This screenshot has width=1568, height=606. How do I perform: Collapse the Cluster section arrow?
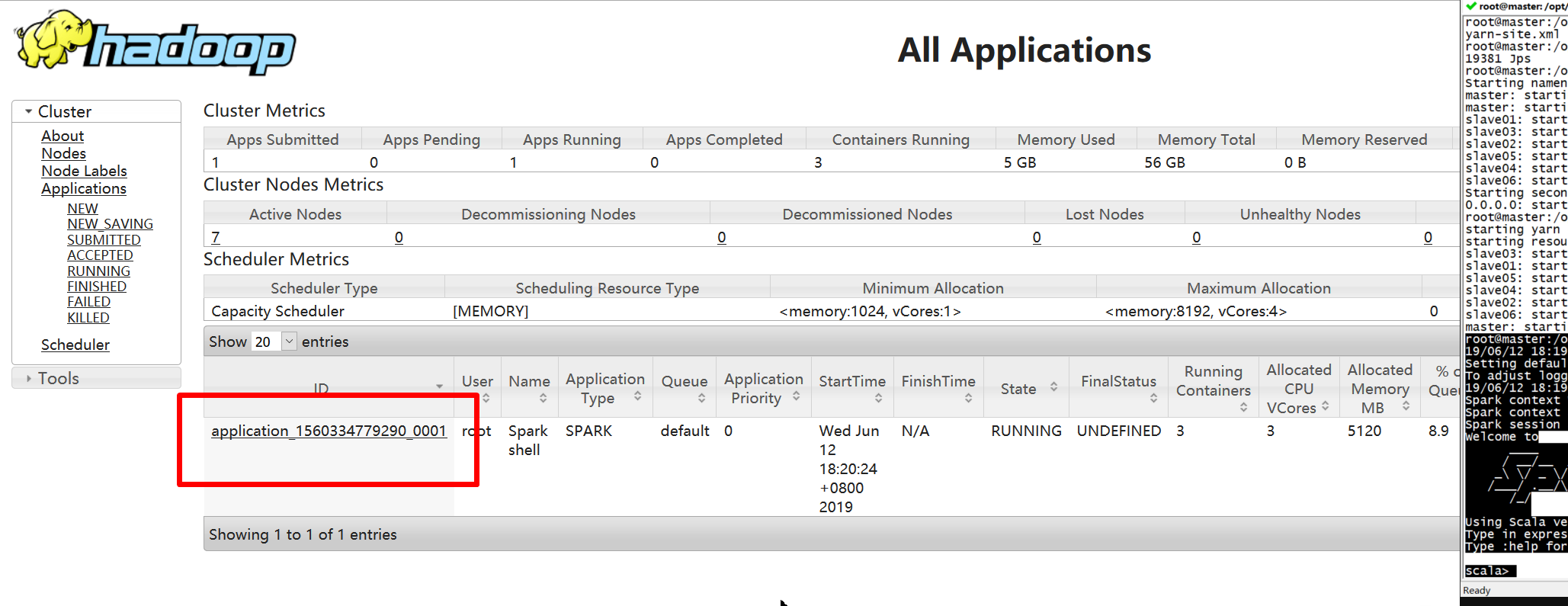28,111
